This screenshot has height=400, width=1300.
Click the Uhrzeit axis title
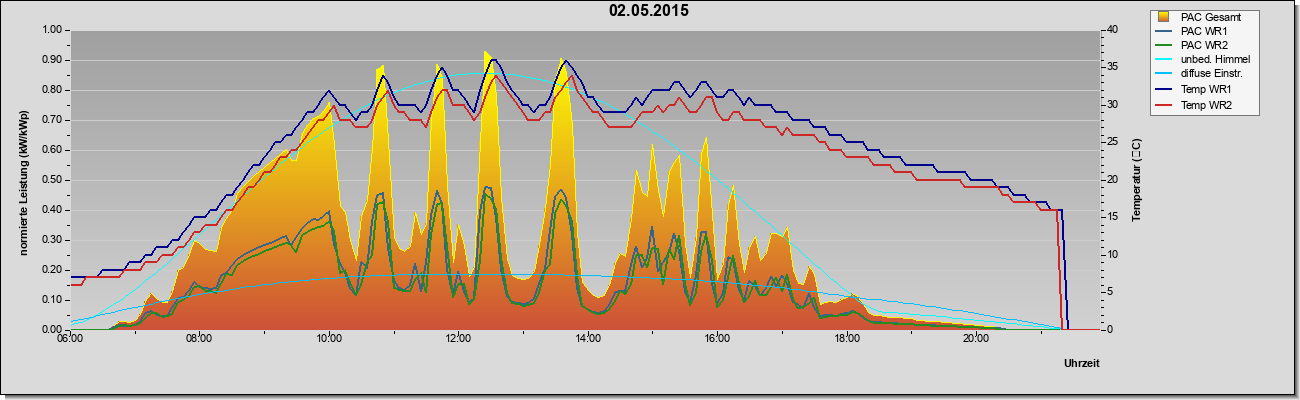1082,364
